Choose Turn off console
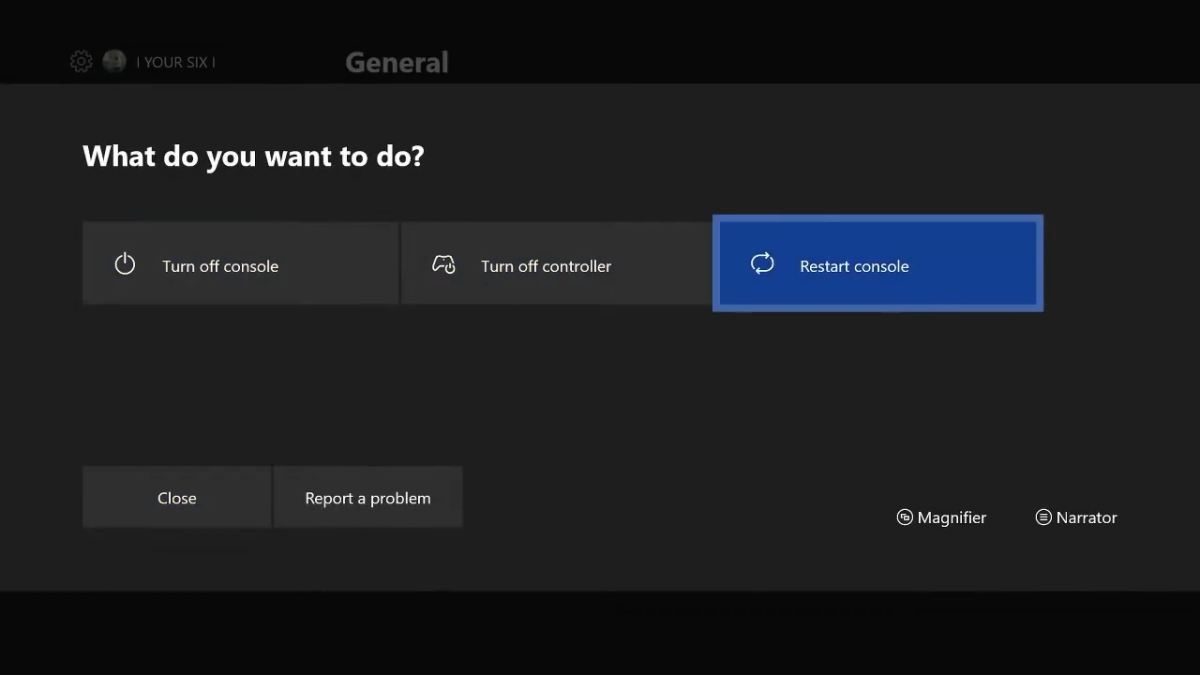The image size is (1200, 675). pyautogui.click(x=240, y=263)
